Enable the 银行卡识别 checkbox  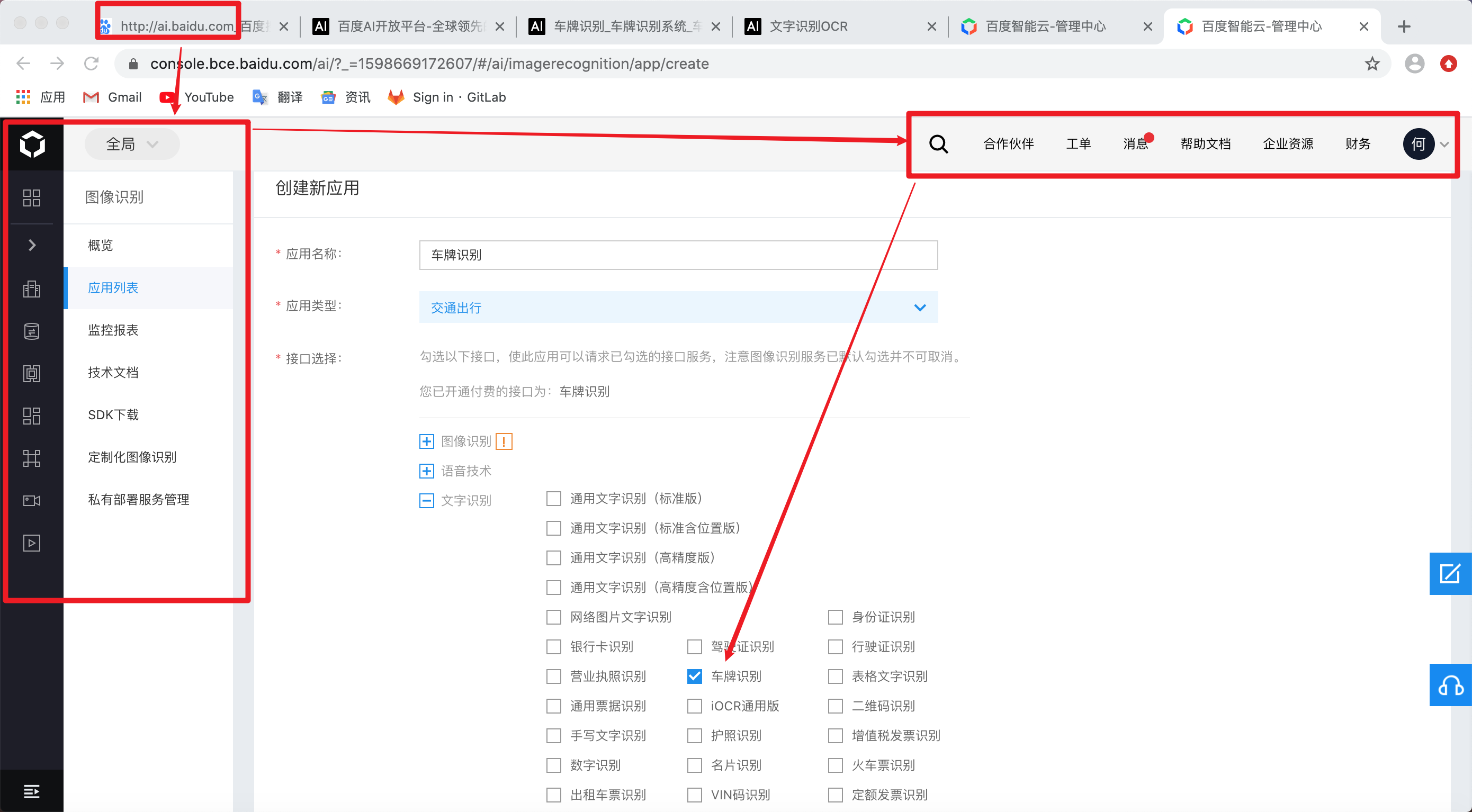pos(553,647)
